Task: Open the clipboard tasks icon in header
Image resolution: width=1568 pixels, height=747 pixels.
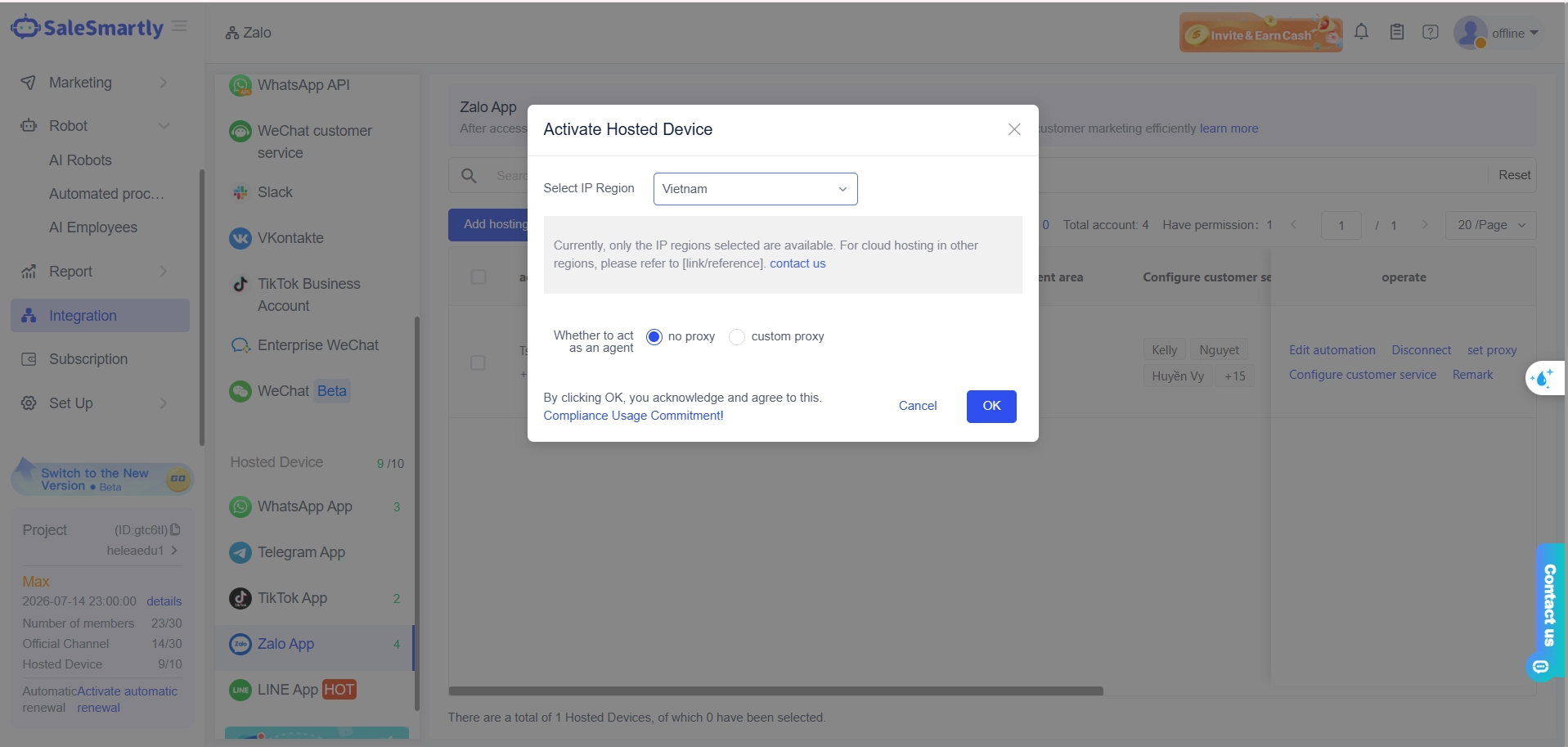Action: click(1397, 32)
